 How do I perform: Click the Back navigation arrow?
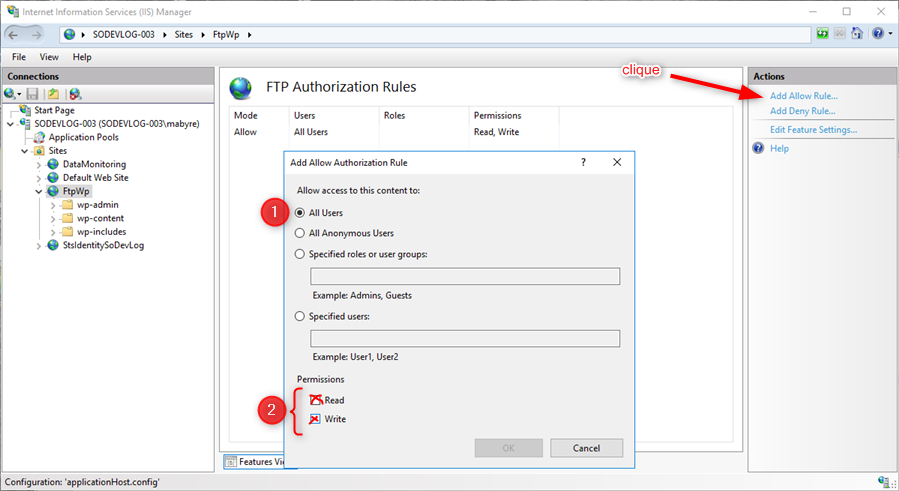[x=13, y=35]
